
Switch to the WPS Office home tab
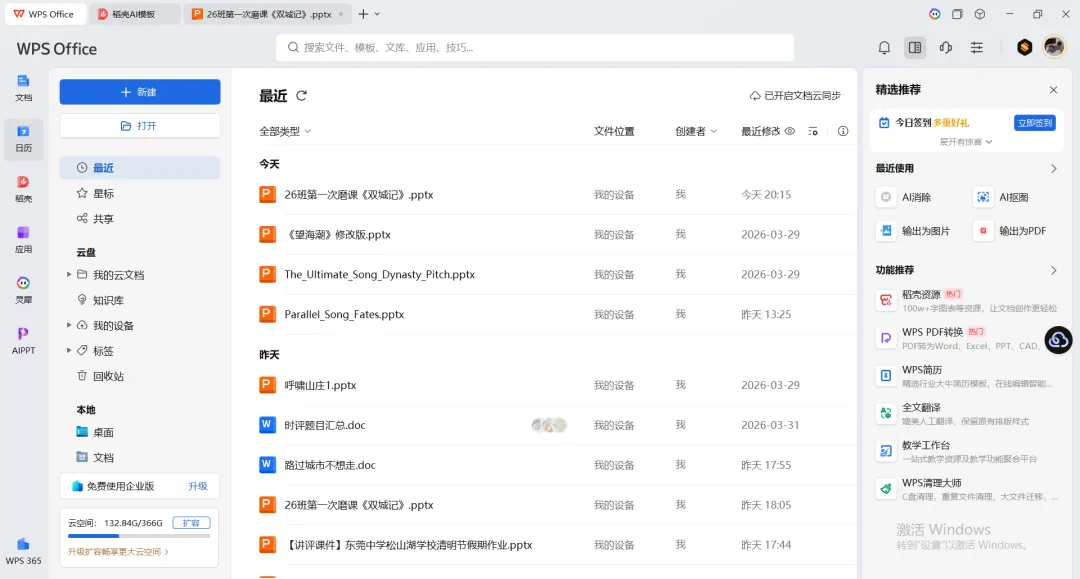pos(44,14)
